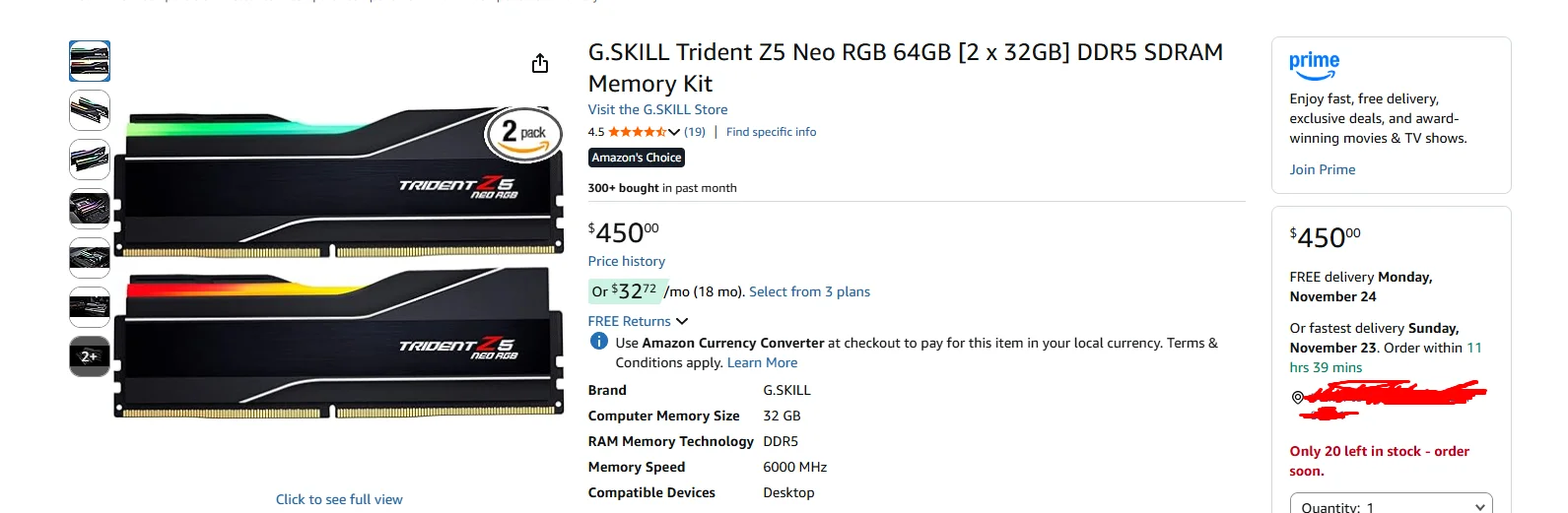Click the share icon above the product image
This screenshot has height=513, width=1568.
pyautogui.click(x=540, y=64)
